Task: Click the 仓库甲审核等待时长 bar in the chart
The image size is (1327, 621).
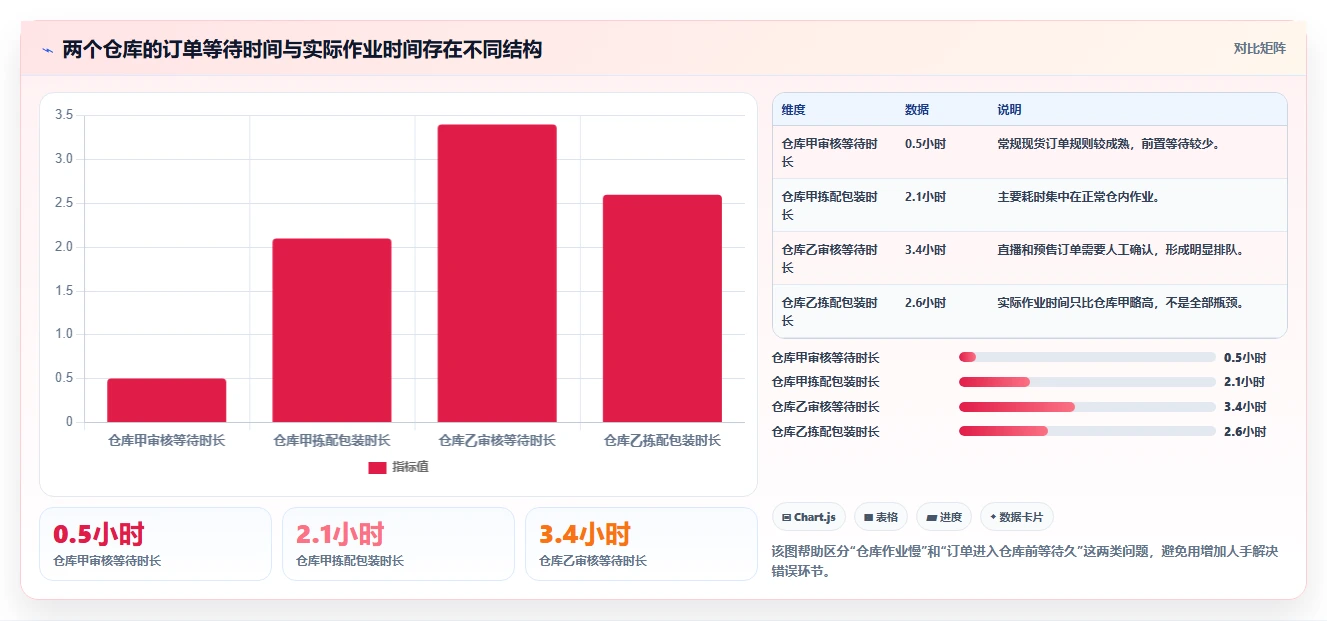Action: 167,400
